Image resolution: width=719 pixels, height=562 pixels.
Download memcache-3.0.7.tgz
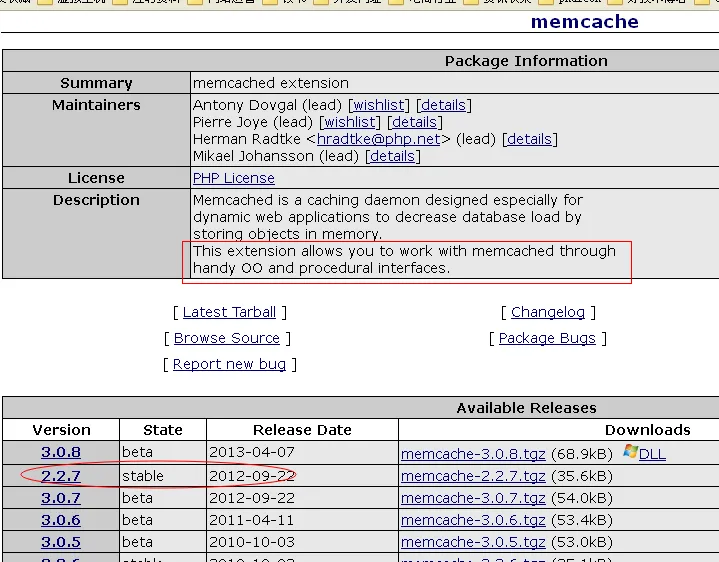pyautogui.click(x=473, y=498)
